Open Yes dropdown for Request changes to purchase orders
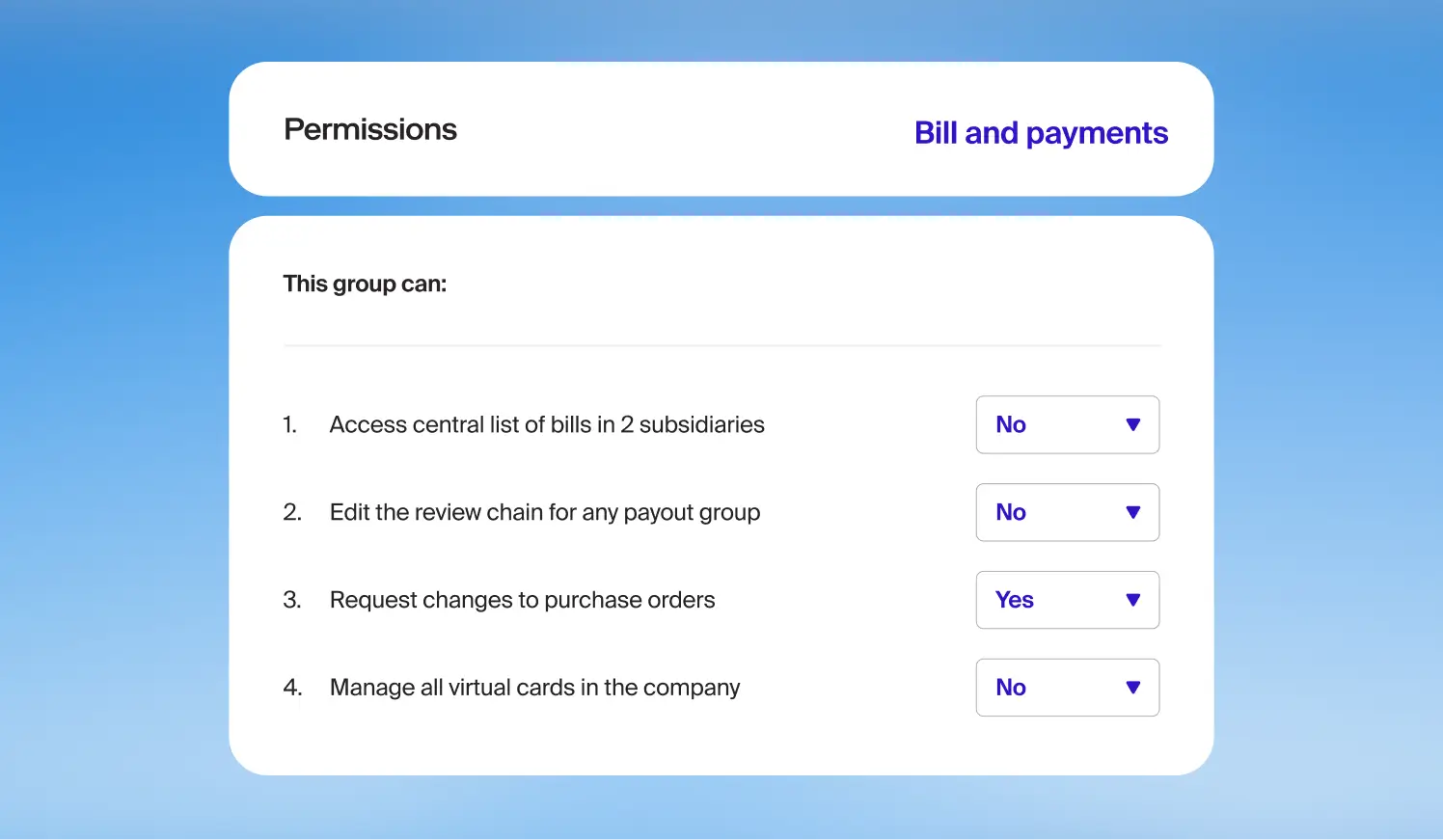The width and height of the screenshot is (1443, 840). [1068, 600]
